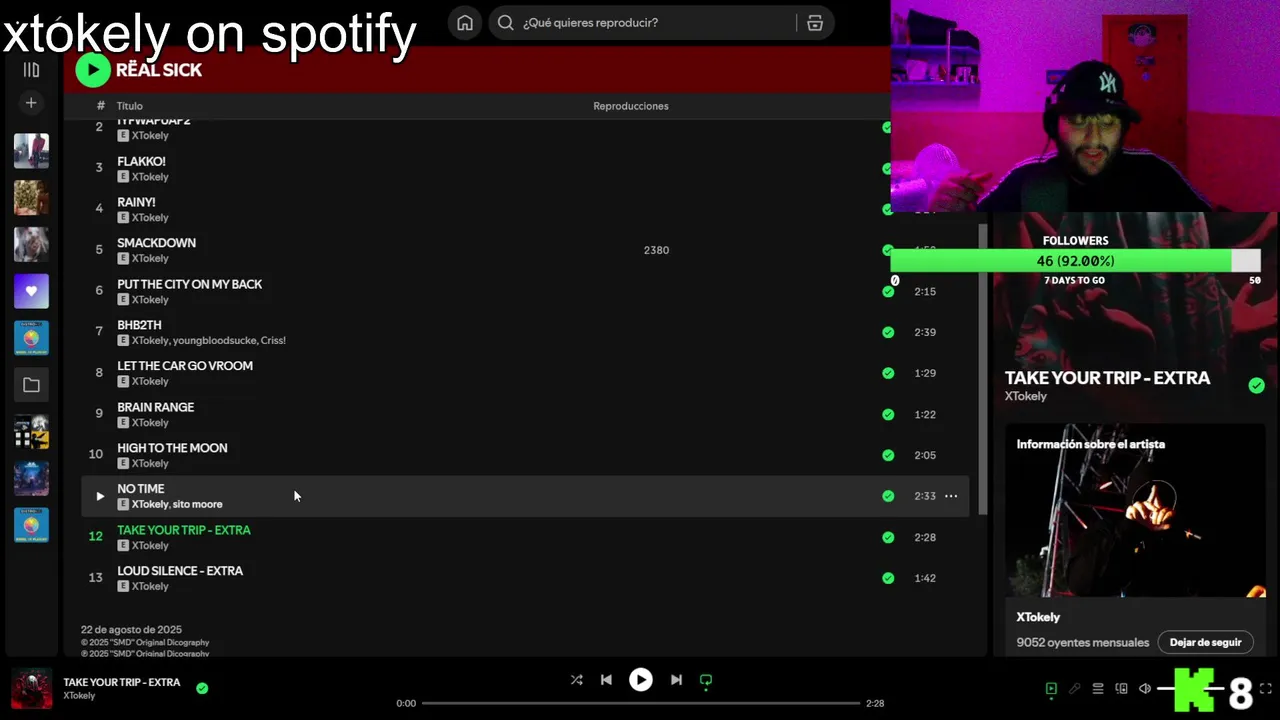
Task: Enter full screen via the corner icon
Action: (x=1266, y=689)
